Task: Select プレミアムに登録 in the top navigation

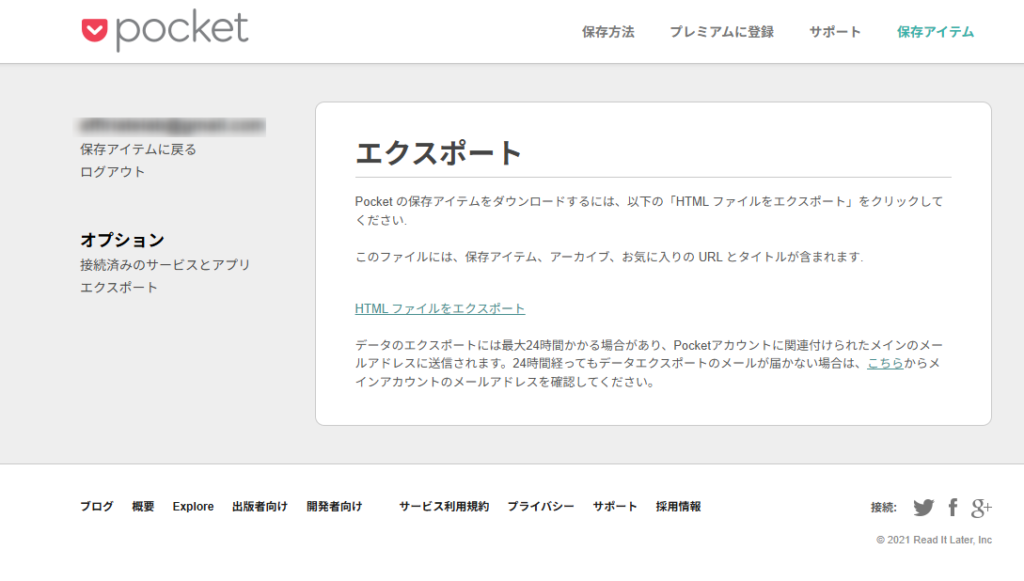Action: 722,32
